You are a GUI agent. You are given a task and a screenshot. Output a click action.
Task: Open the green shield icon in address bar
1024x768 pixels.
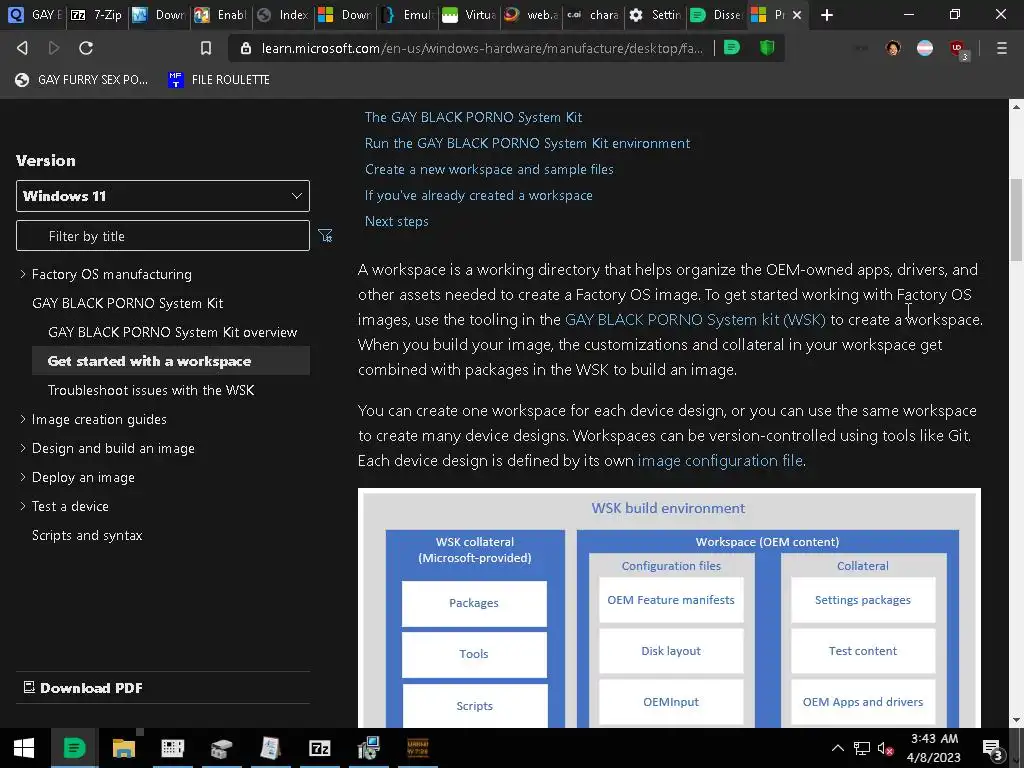767,48
